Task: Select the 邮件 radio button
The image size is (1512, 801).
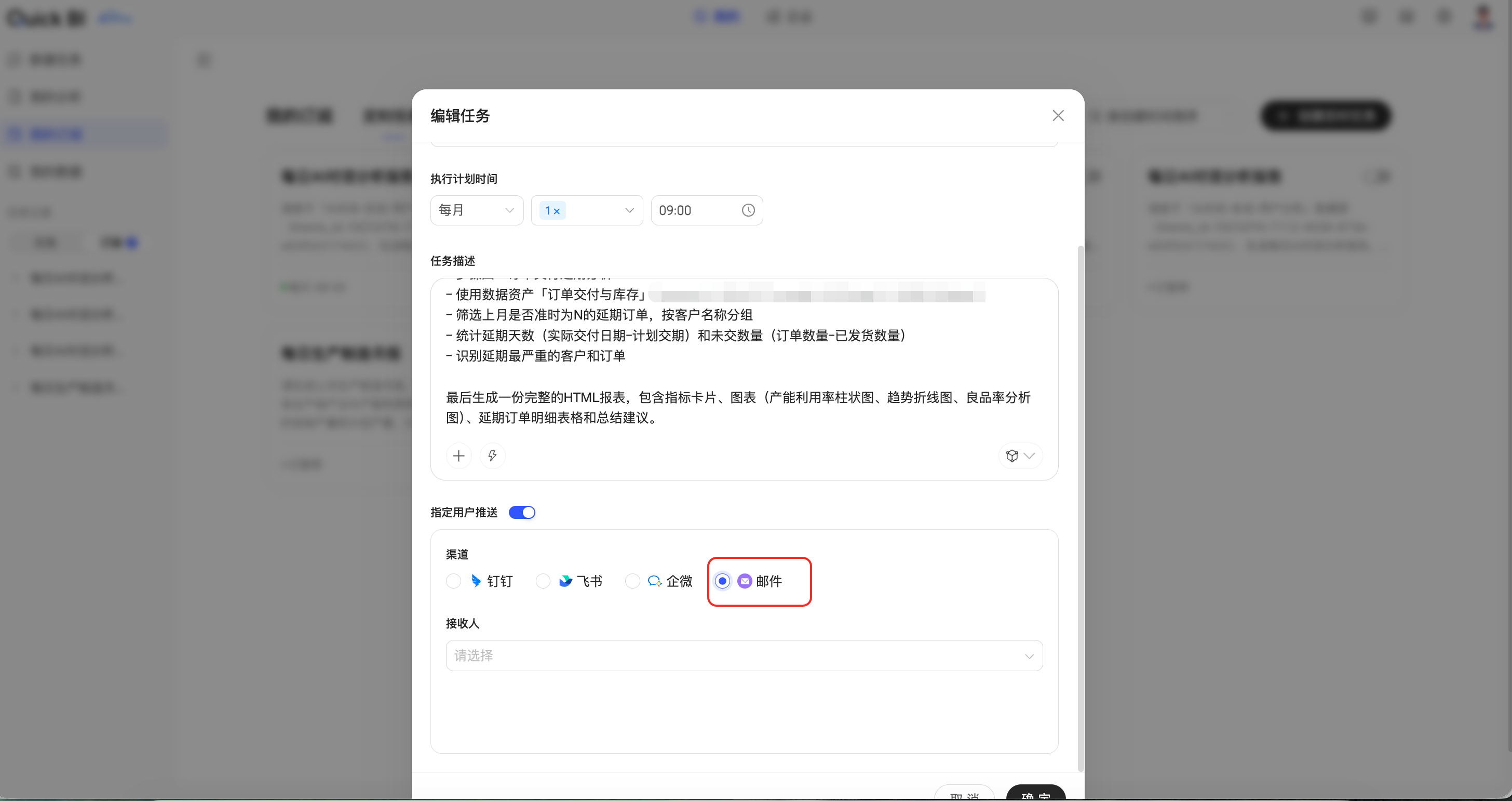Action: point(723,581)
